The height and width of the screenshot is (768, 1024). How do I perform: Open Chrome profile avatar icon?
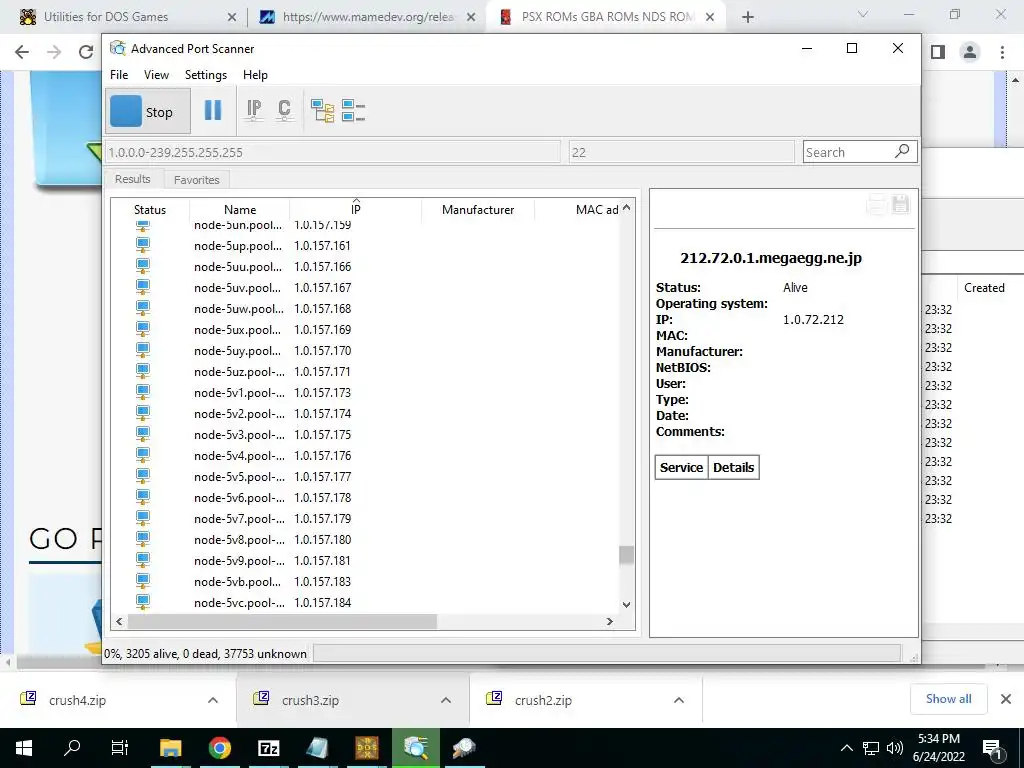(970, 52)
